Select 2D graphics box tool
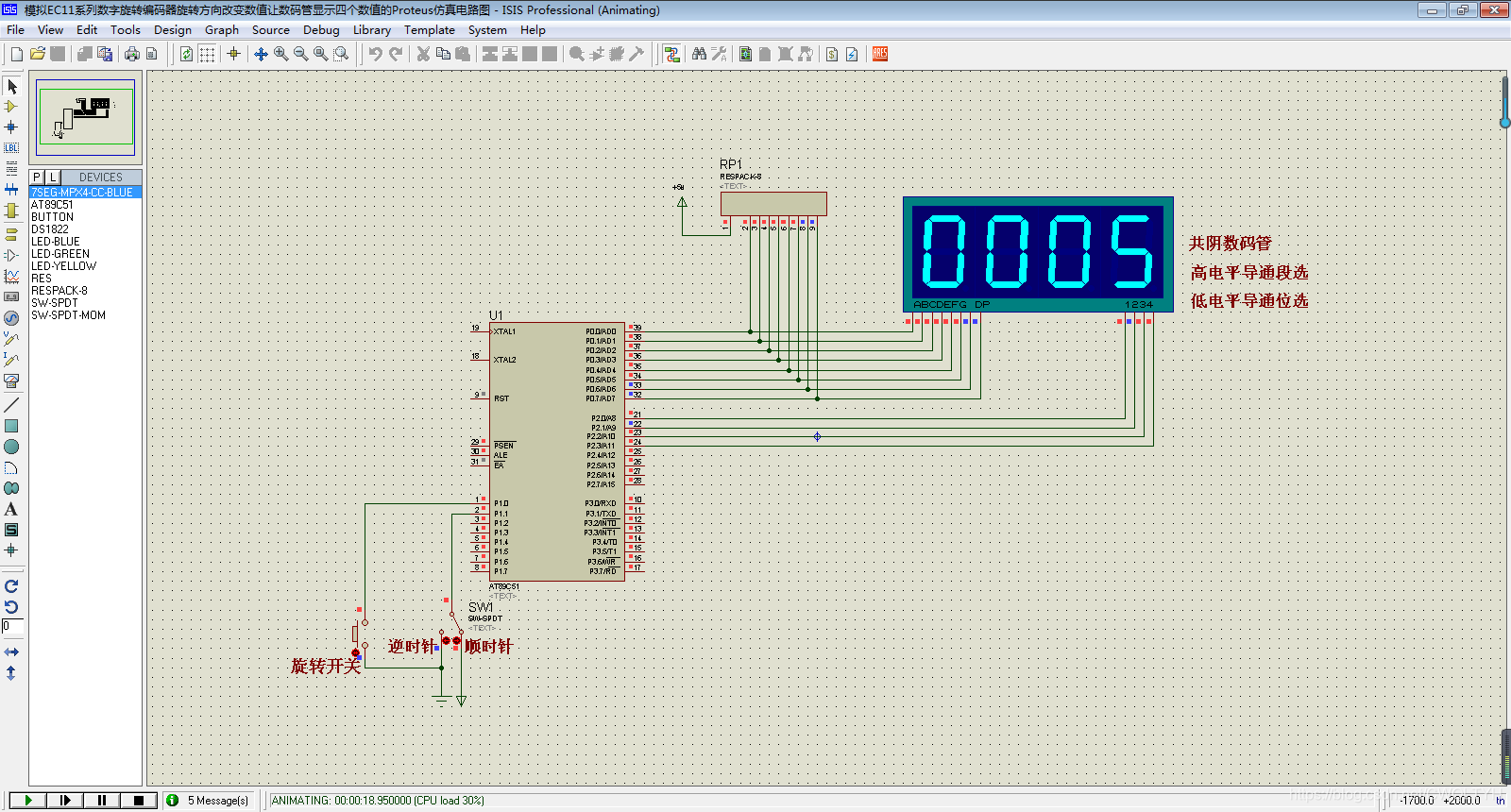Viewport: 1511px width, 812px height. [x=11, y=426]
